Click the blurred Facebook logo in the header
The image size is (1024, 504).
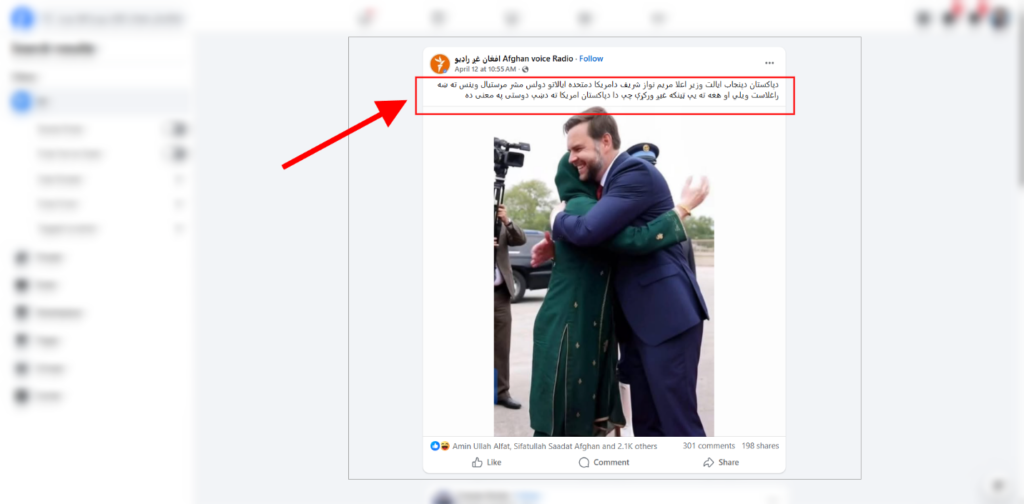(x=23, y=18)
